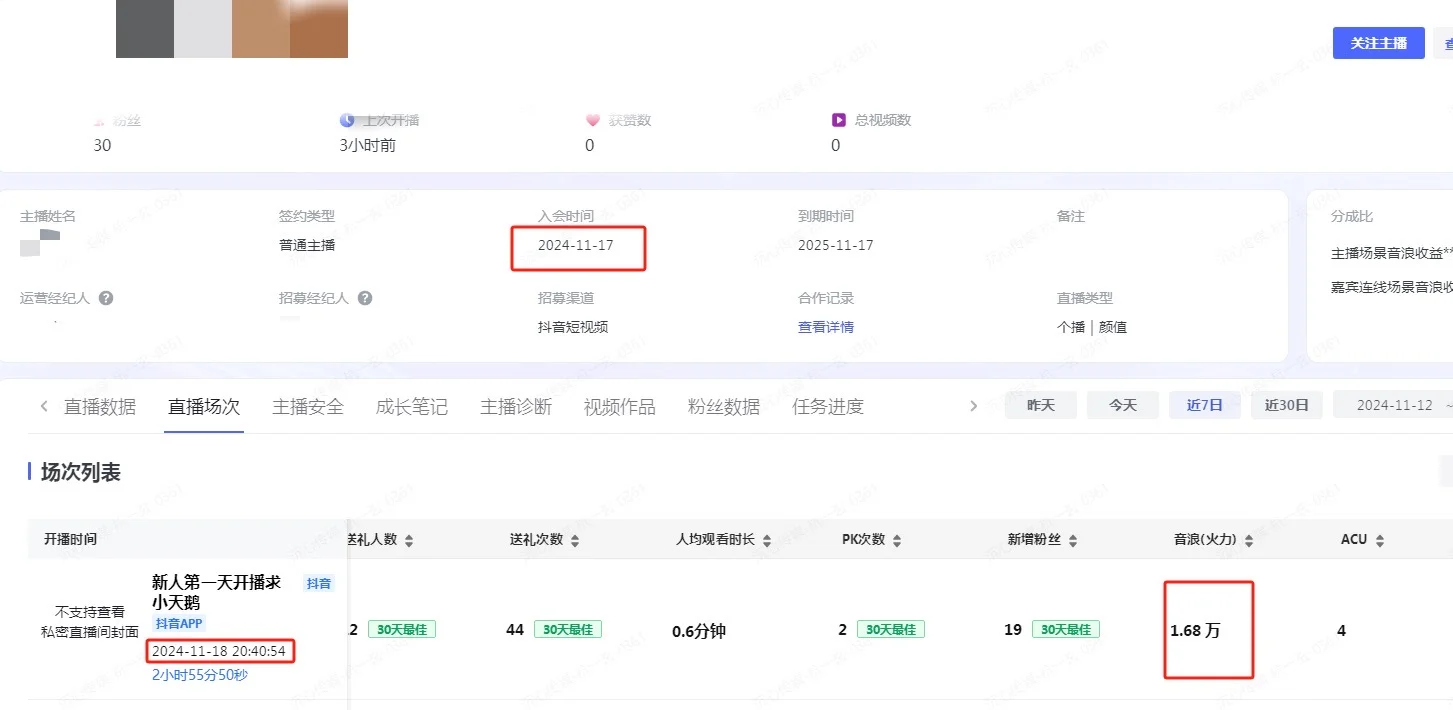Screen dimensions: 1453x710
Task: Open the 主播安全 tab
Action: [x=308, y=407]
